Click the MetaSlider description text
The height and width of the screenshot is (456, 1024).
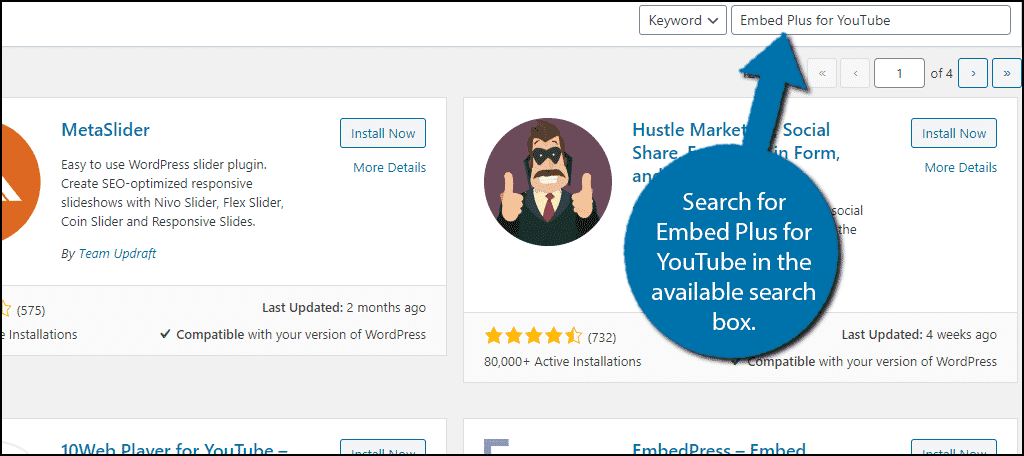point(172,193)
